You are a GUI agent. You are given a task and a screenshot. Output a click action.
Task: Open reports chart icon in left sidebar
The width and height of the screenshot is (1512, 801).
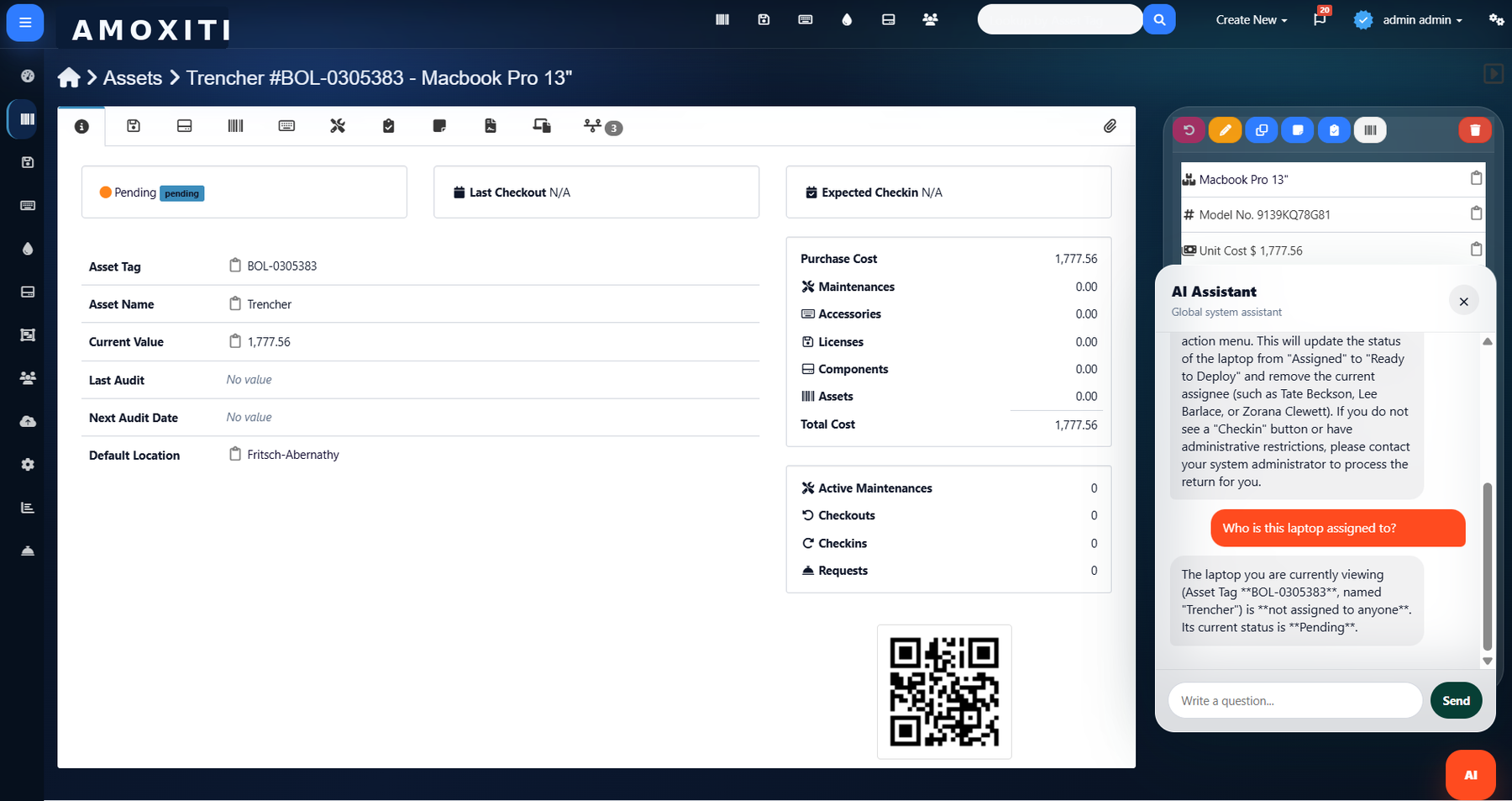(x=28, y=508)
